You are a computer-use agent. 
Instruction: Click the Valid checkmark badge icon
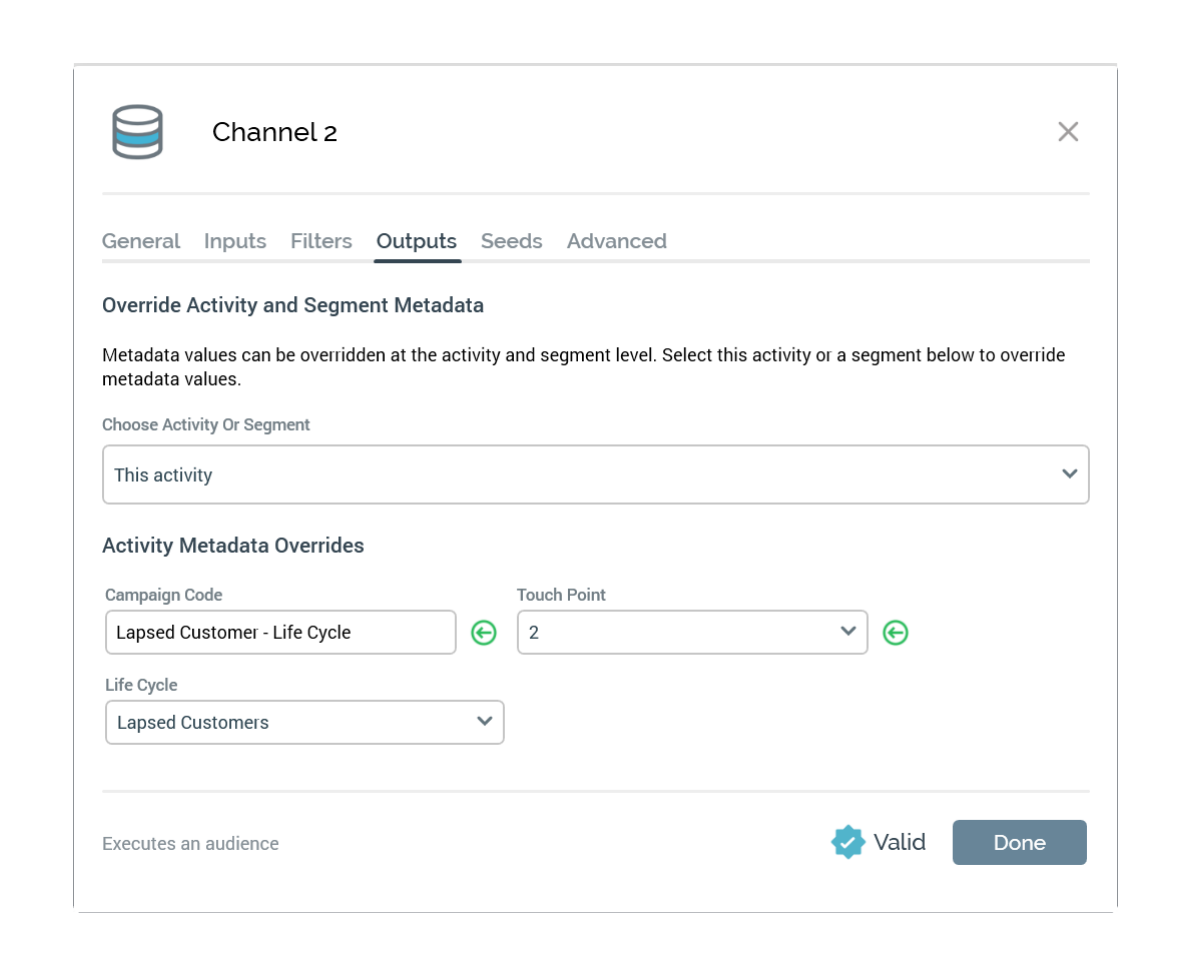[847, 843]
